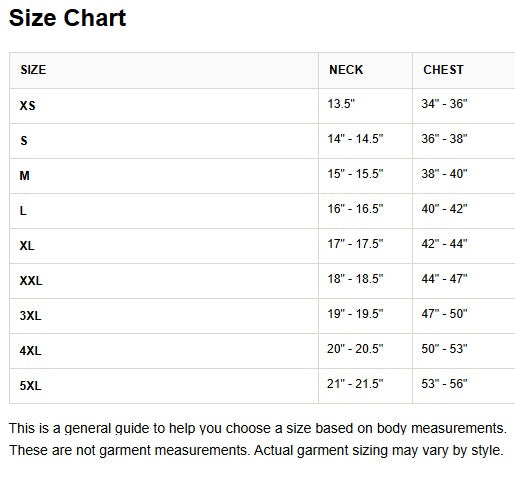Click the XL size row label
515x481 pixels.
coord(27,246)
